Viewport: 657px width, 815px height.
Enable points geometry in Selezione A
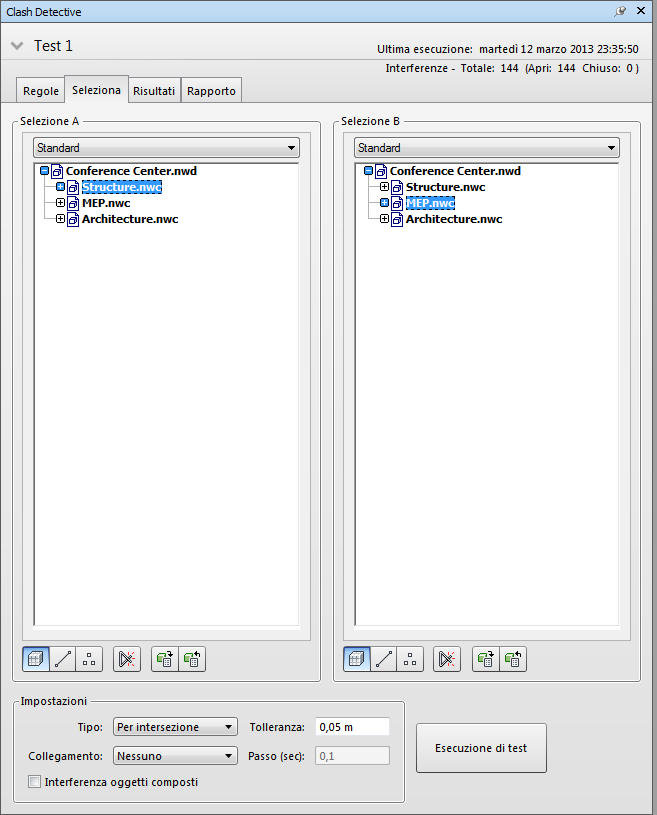[89, 659]
